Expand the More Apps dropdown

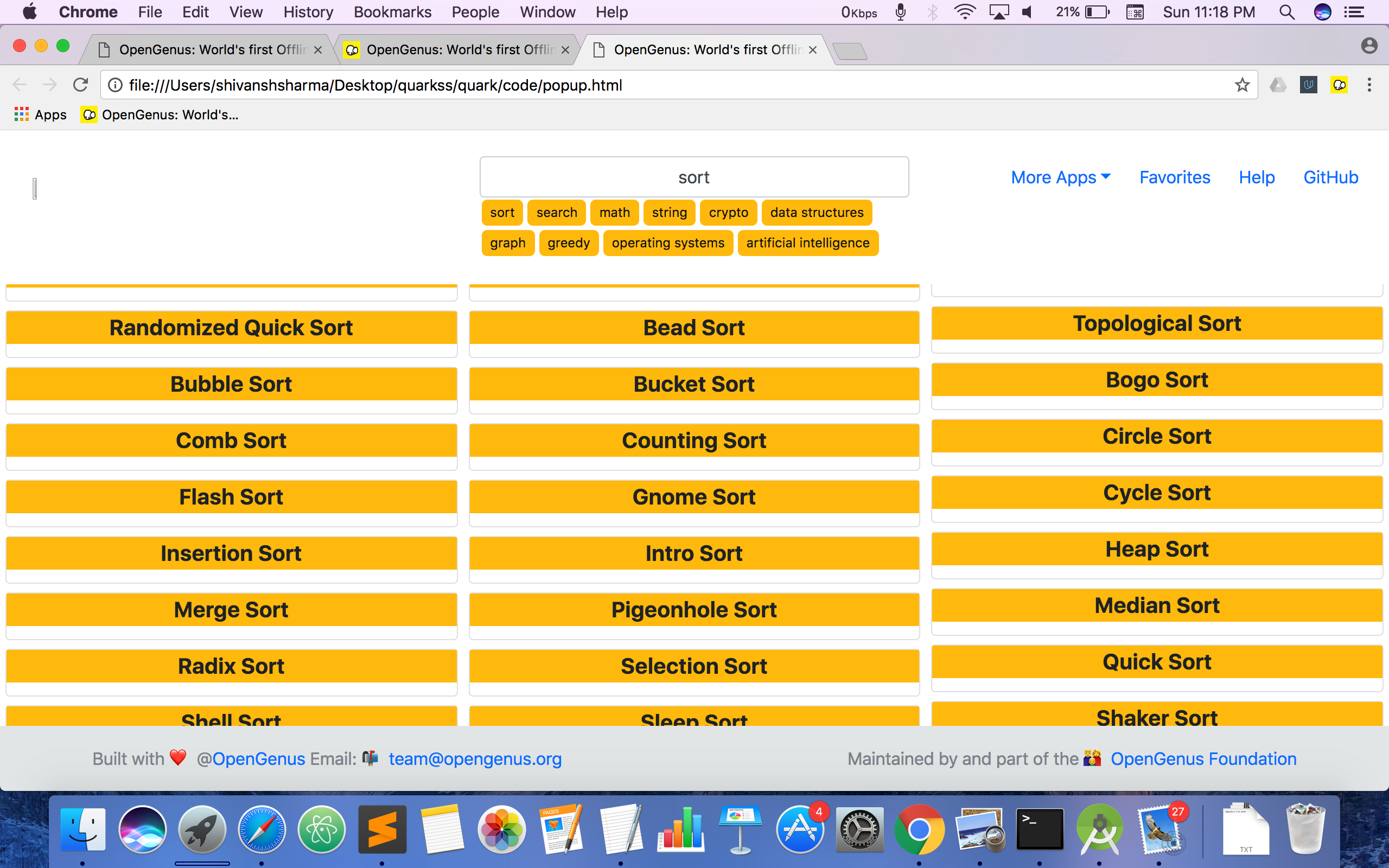[x=1060, y=177]
